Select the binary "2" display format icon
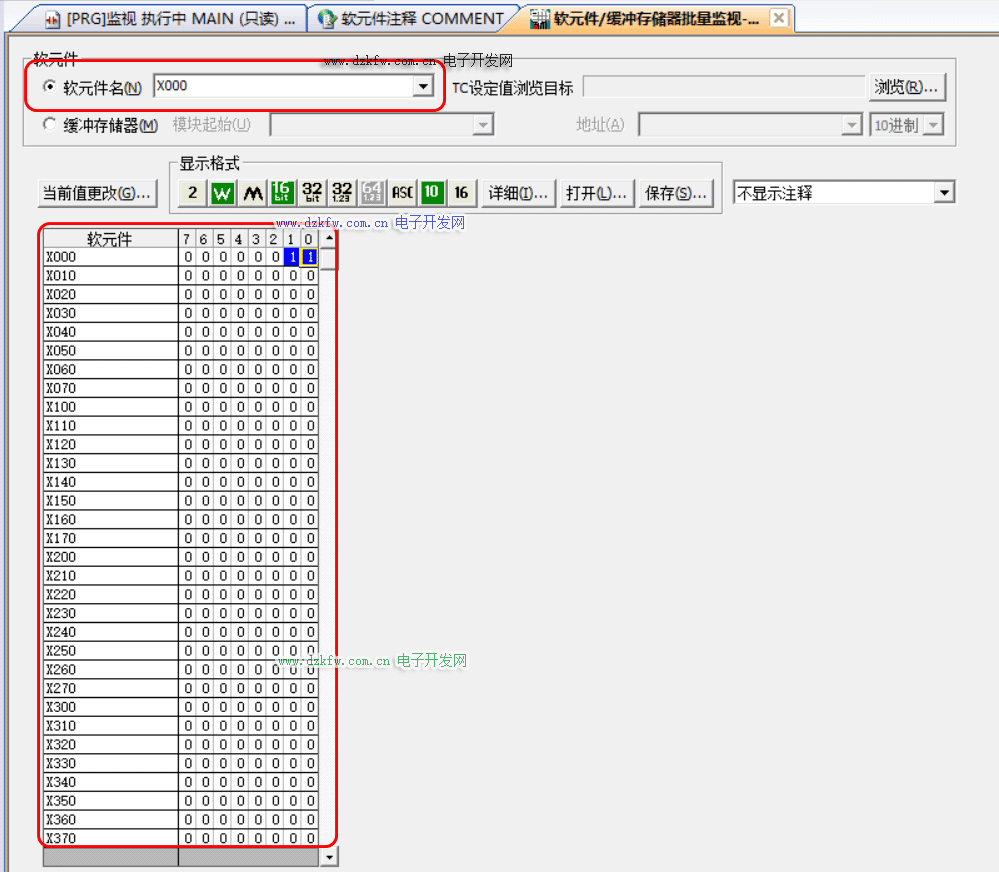 192,193
